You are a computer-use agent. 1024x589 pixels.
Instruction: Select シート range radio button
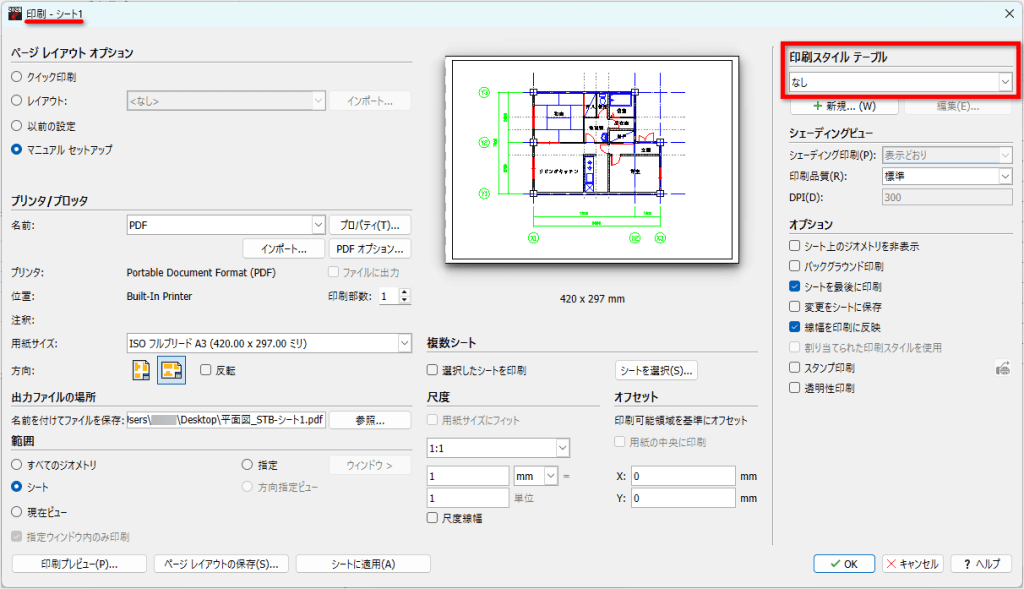point(17,486)
